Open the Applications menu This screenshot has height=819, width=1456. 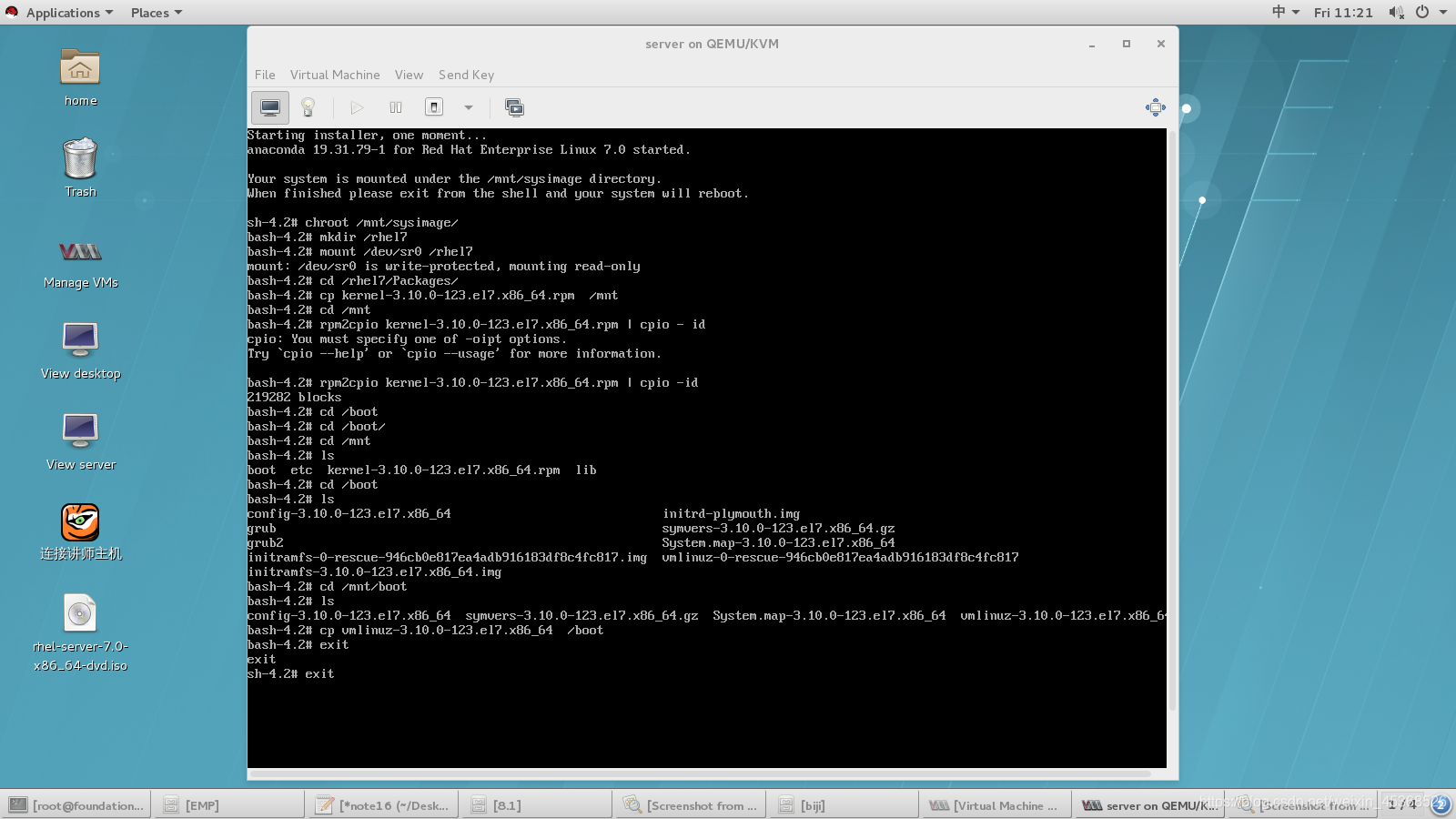(x=69, y=13)
